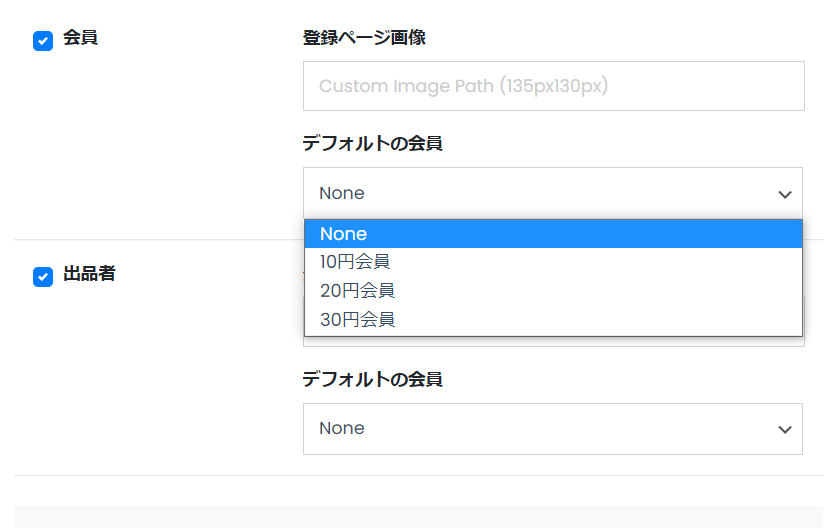Click the input field edge visible below option list
Image resolution: width=838 pixels, height=528 pixels.
[x=554, y=341]
